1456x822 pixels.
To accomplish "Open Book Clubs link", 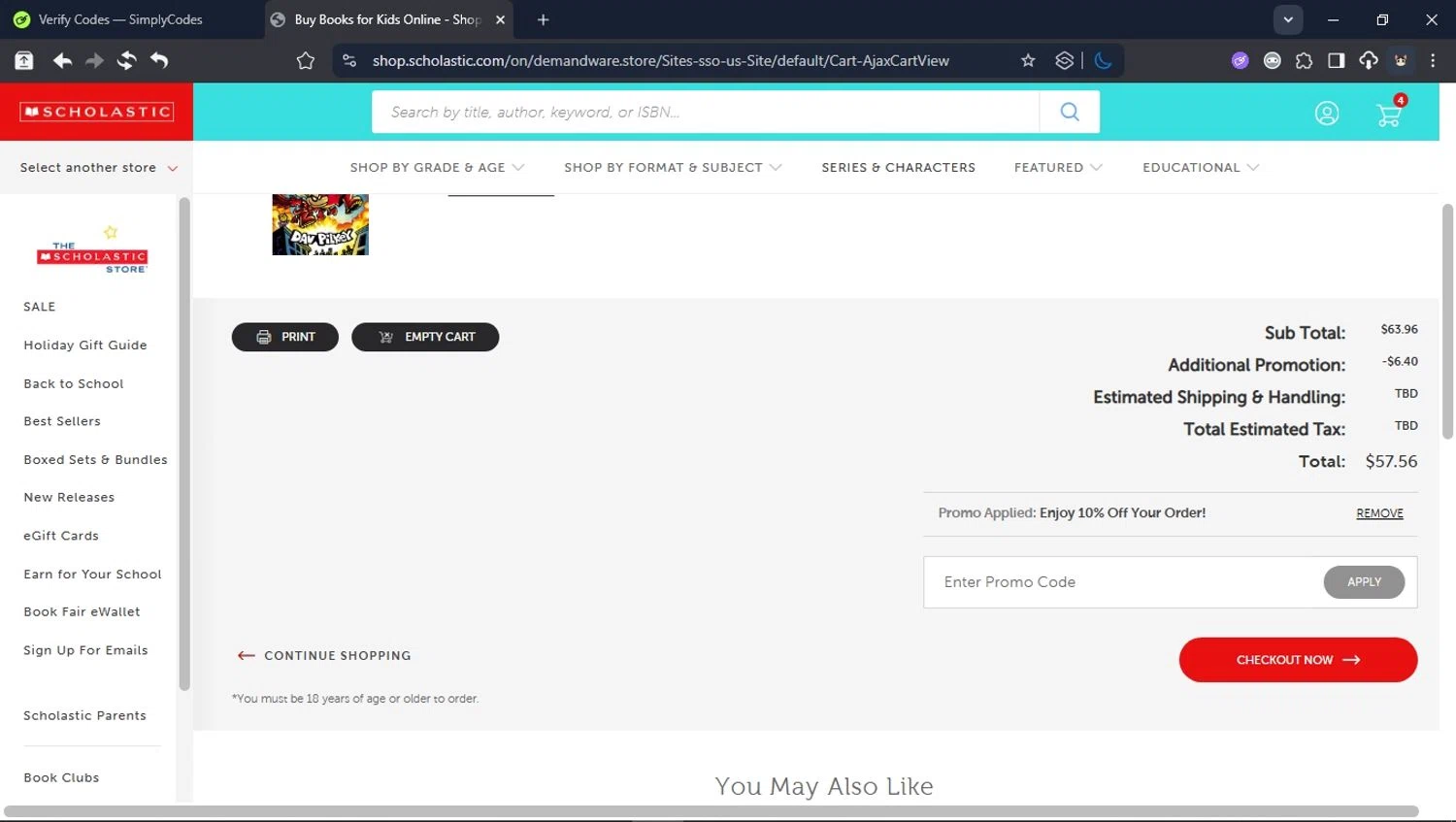I will pyautogui.click(x=61, y=778).
